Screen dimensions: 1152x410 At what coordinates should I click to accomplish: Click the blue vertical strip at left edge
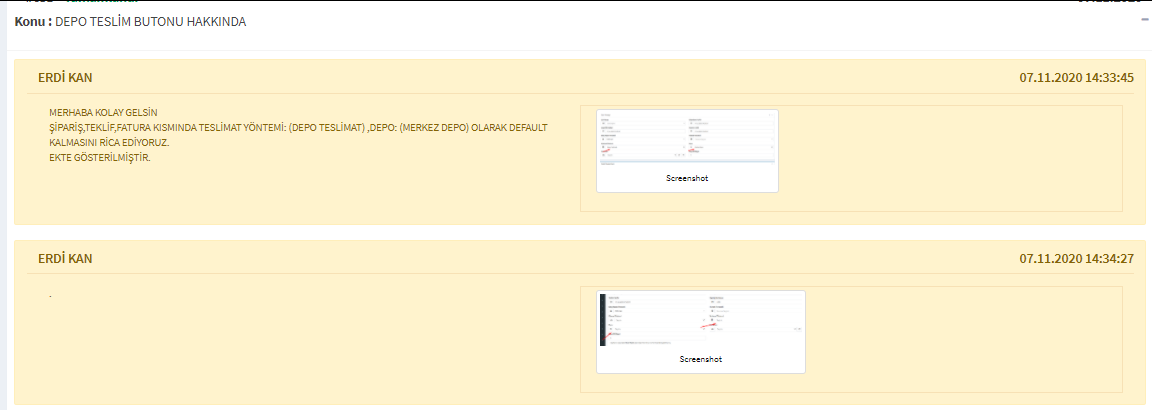coord(3,200)
